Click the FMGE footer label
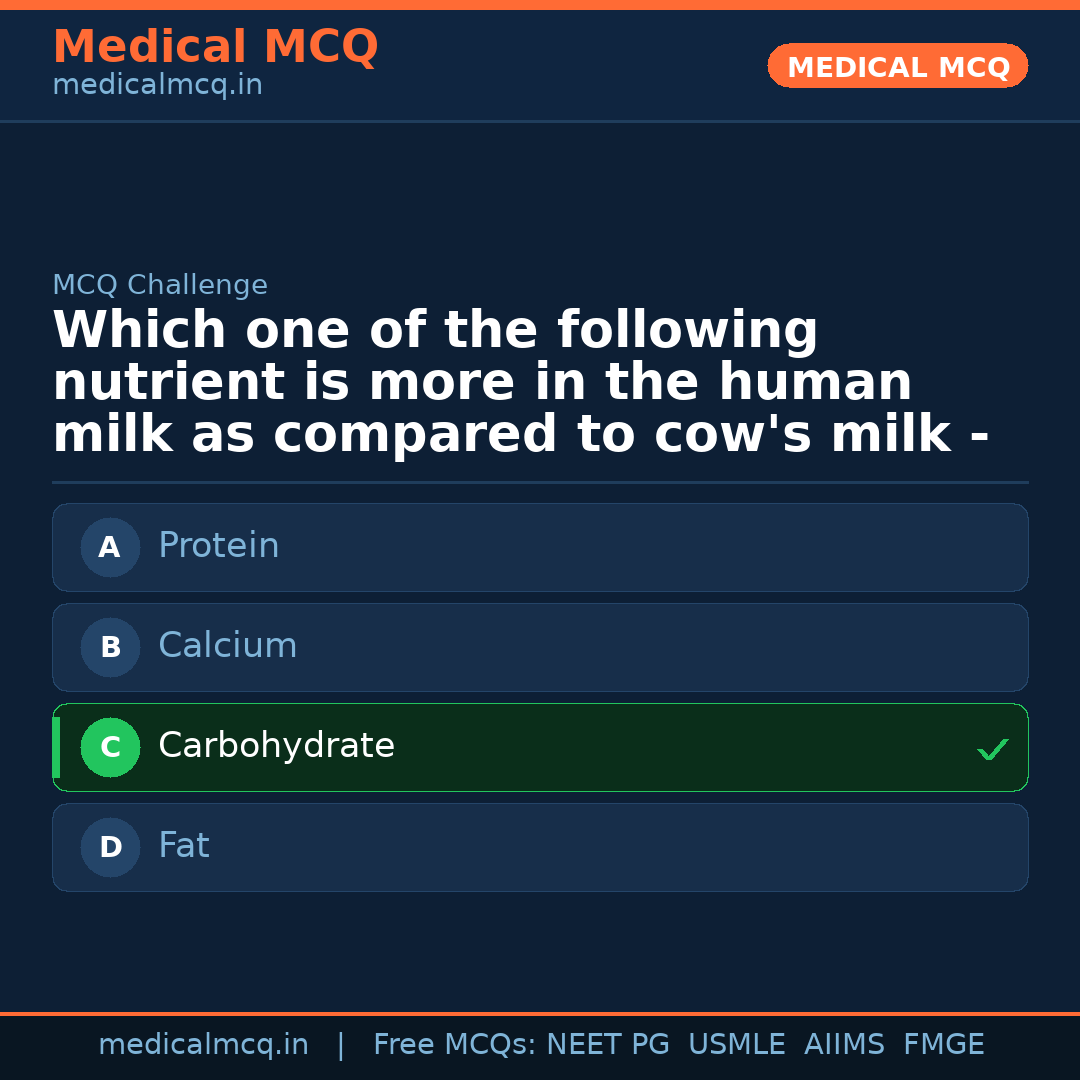Image resolution: width=1080 pixels, height=1080 pixels. tap(943, 1043)
